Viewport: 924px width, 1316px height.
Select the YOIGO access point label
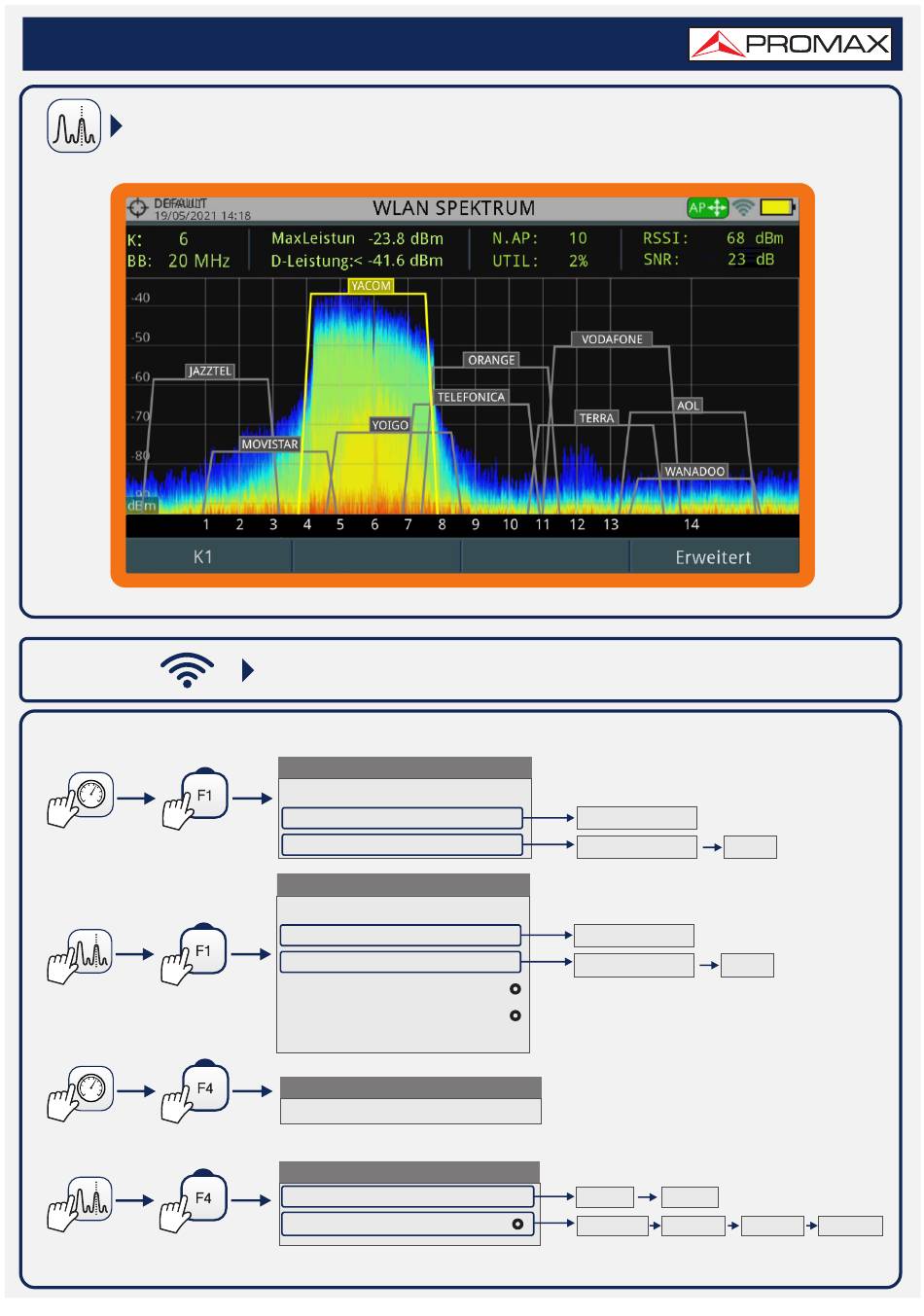pos(390,425)
